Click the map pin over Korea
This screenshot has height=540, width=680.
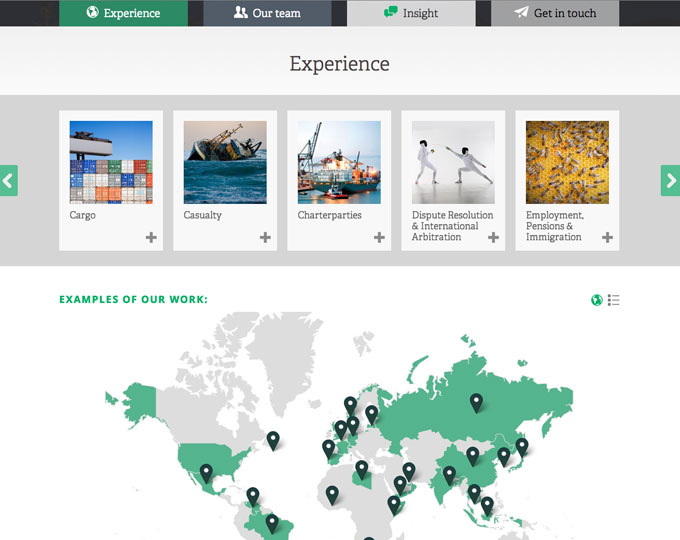(503, 456)
